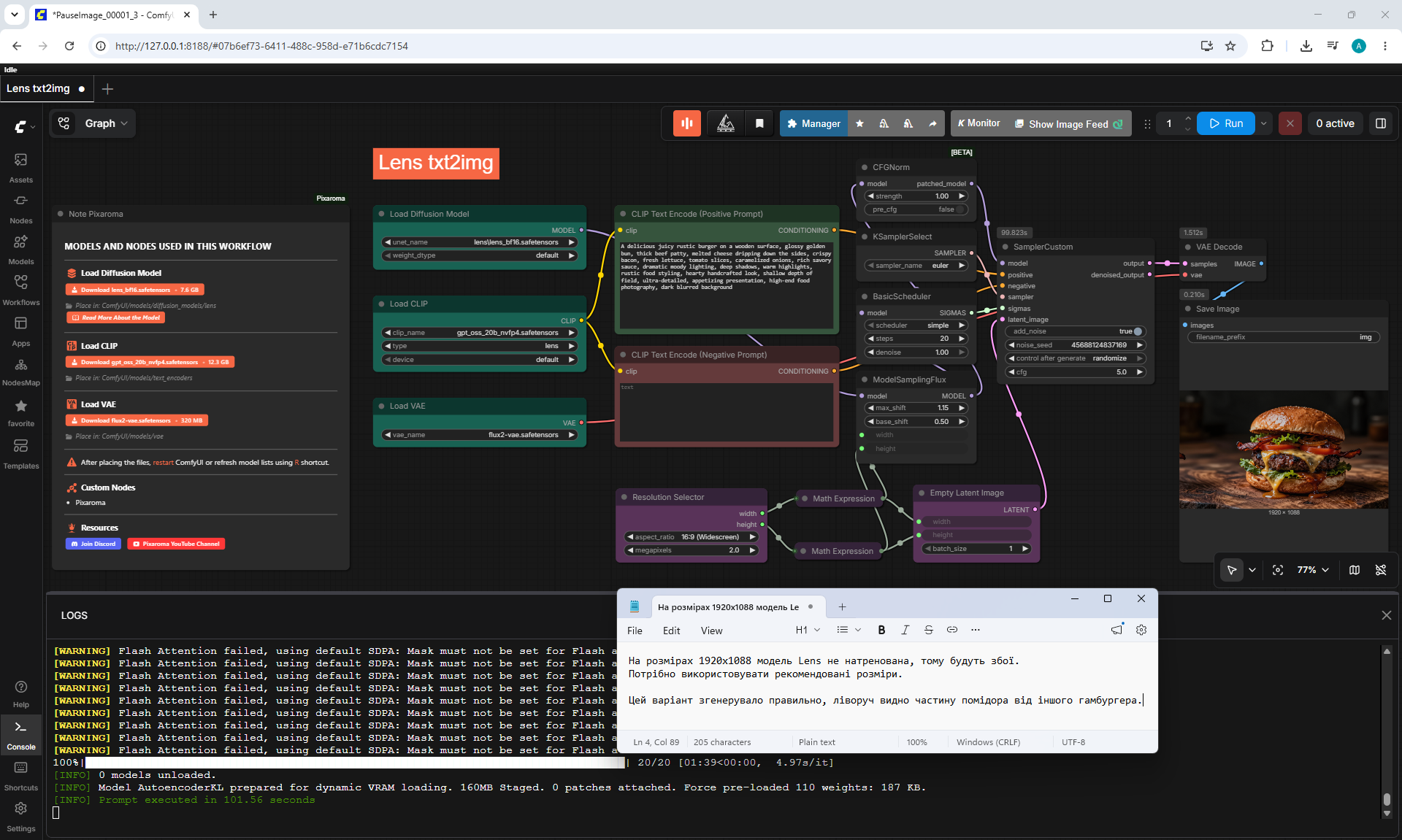Image resolution: width=1402 pixels, height=840 pixels.
Task: Open the Assets sidebar panel
Action: click(x=20, y=167)
